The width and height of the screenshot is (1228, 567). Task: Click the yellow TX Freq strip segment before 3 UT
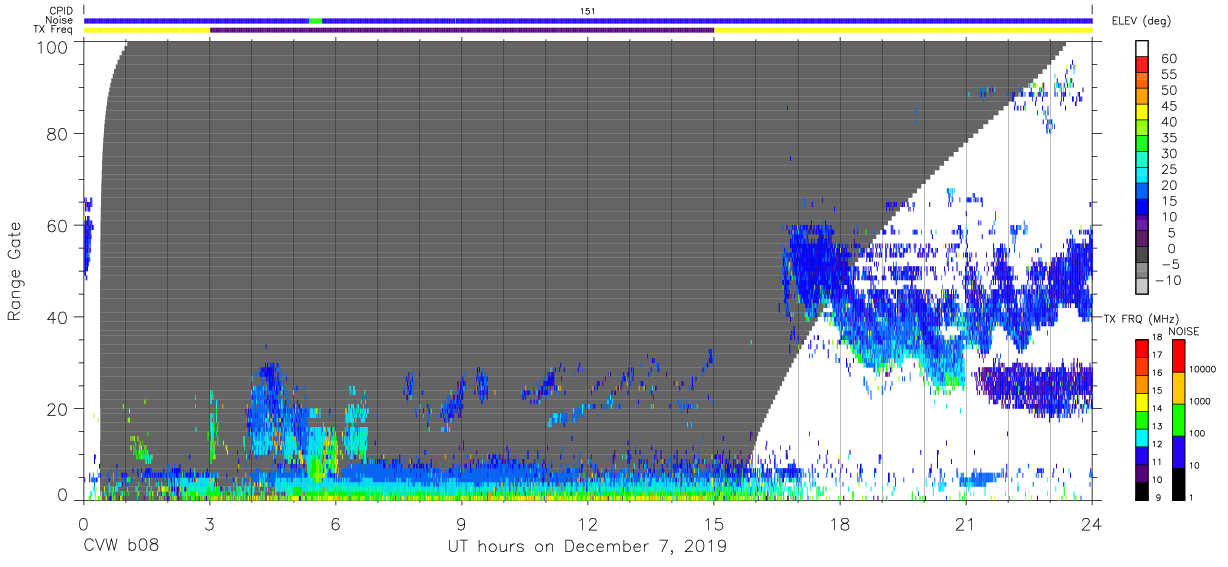point(147,30)
